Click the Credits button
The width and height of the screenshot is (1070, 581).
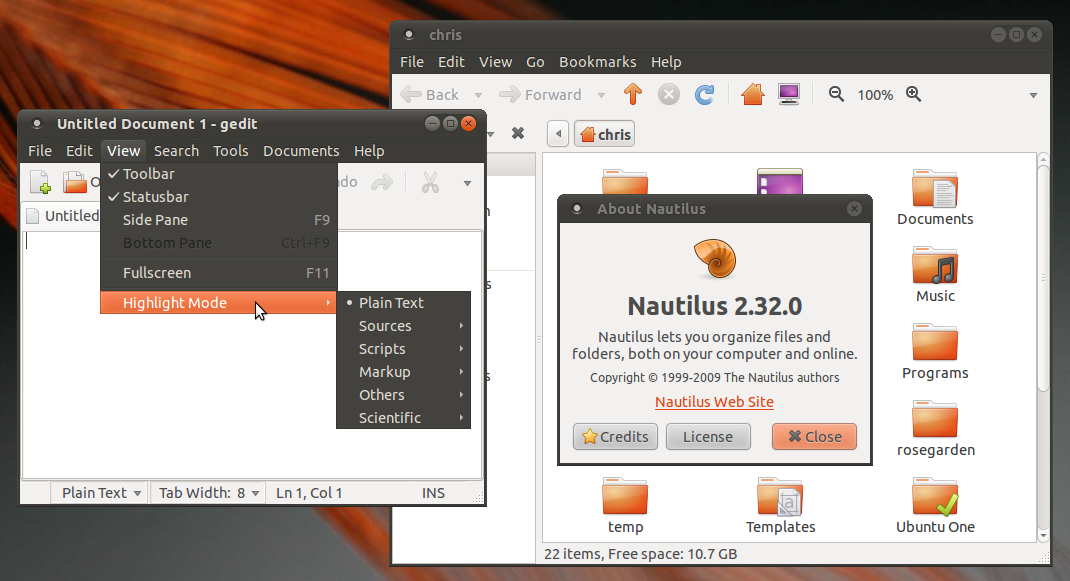point(616,436)
